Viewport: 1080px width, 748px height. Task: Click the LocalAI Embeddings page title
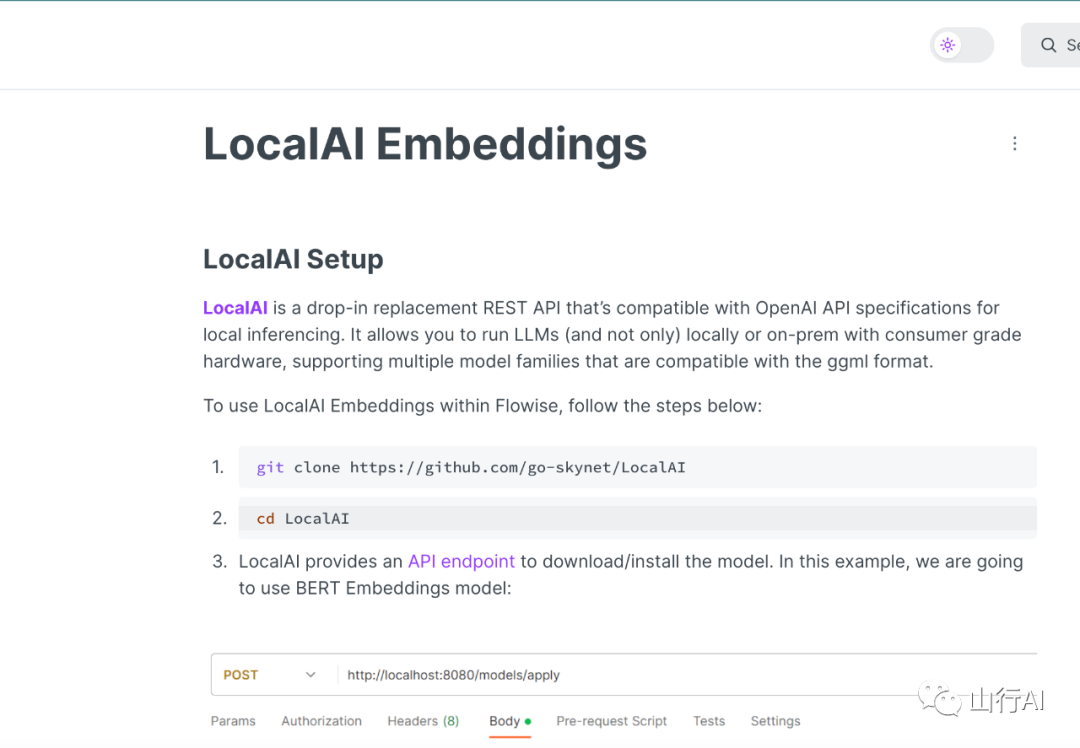(x=425, y=144)
